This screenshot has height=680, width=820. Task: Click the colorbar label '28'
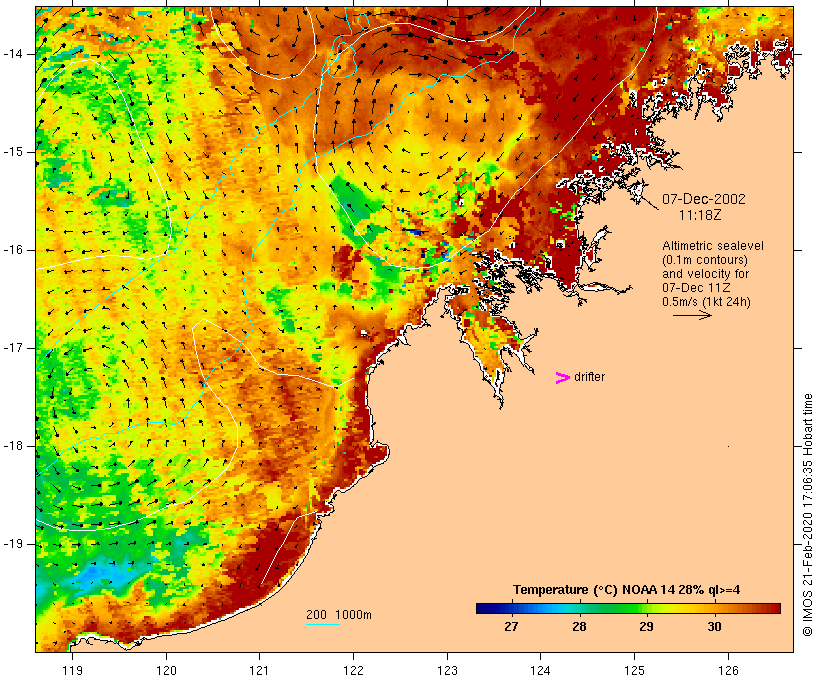(579, 627)
